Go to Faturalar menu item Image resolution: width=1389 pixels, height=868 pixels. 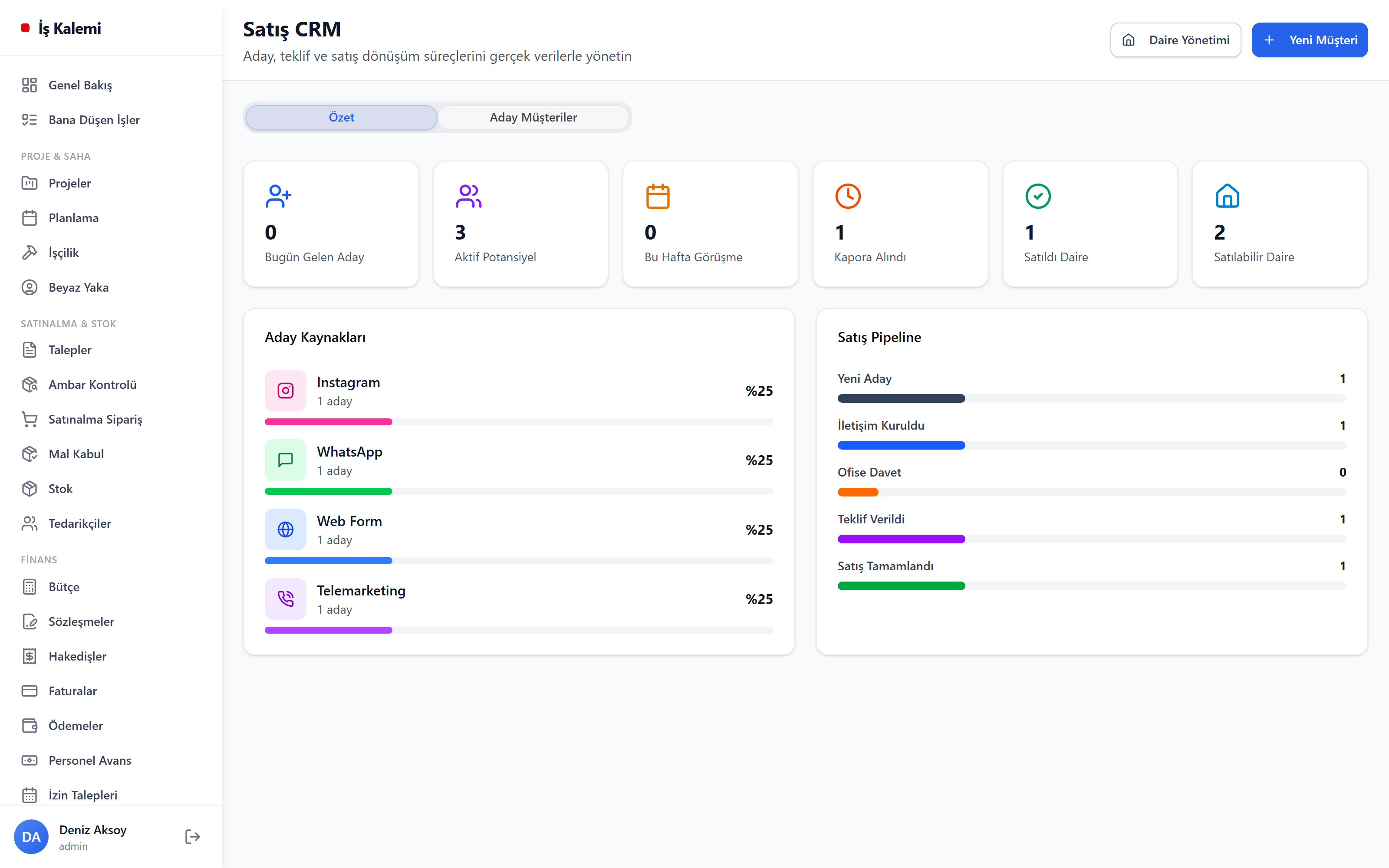tap(112, 690)
